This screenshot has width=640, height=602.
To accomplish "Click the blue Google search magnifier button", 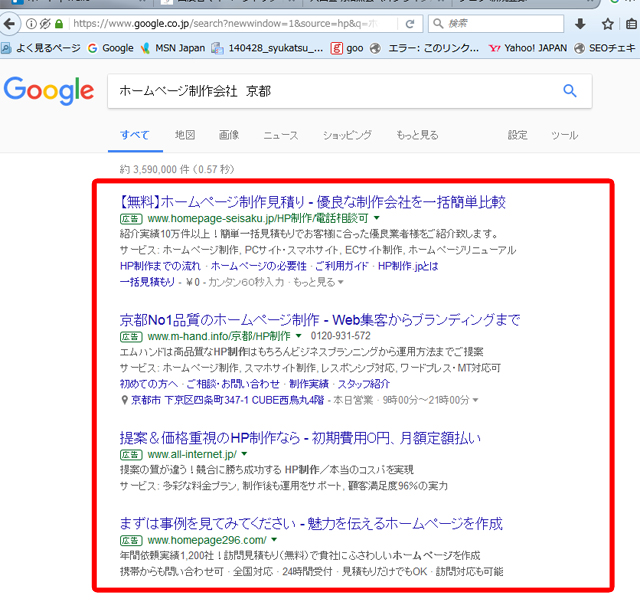I will click(x=570, y=91).
